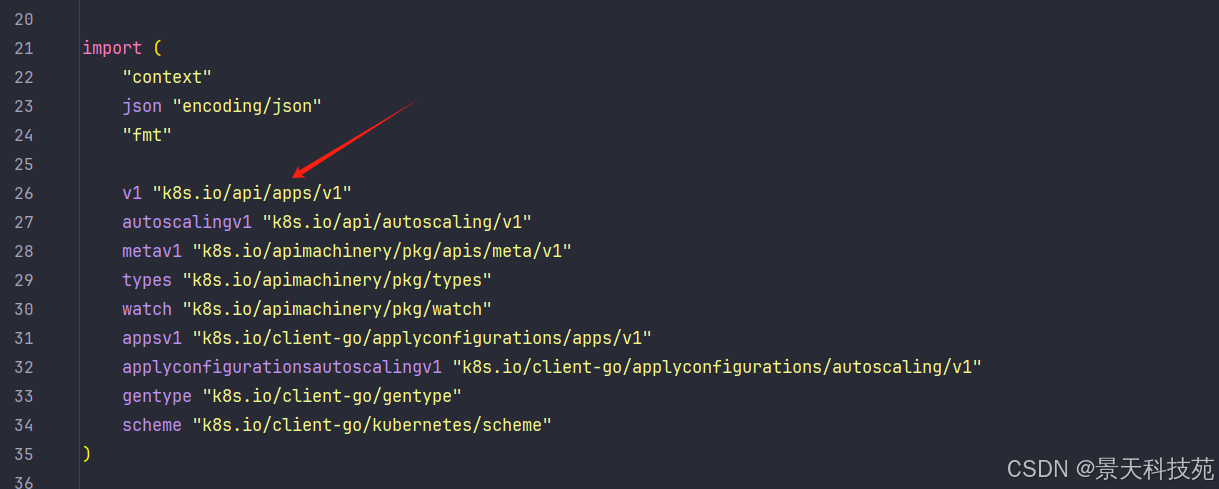1219x489 pixels.
Task: Click the "context" import string
Action: point(167,77)
